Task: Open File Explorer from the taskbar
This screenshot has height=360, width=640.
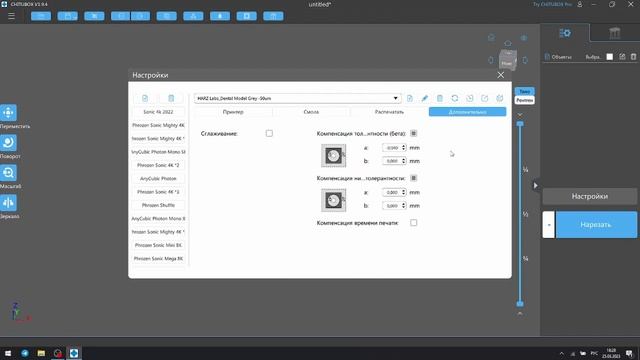Action: (x=41, y=353)
